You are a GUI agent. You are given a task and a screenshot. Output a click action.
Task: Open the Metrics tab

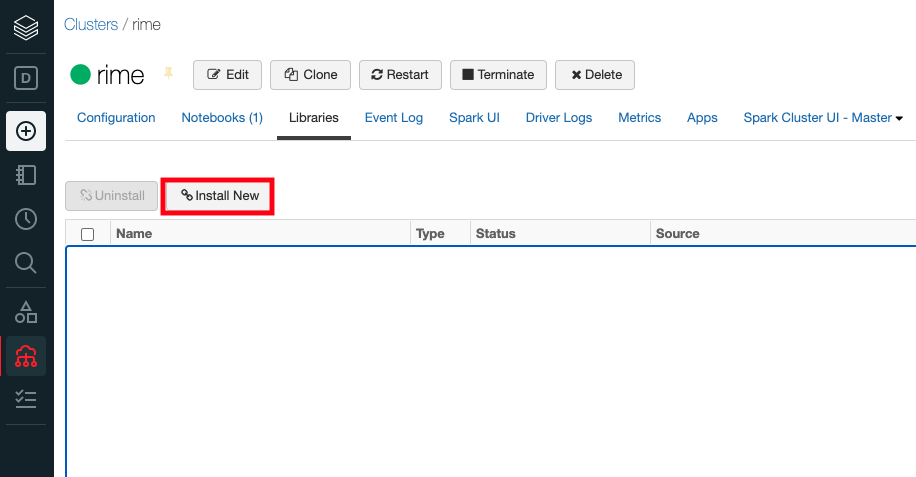(x=640, y=117)
